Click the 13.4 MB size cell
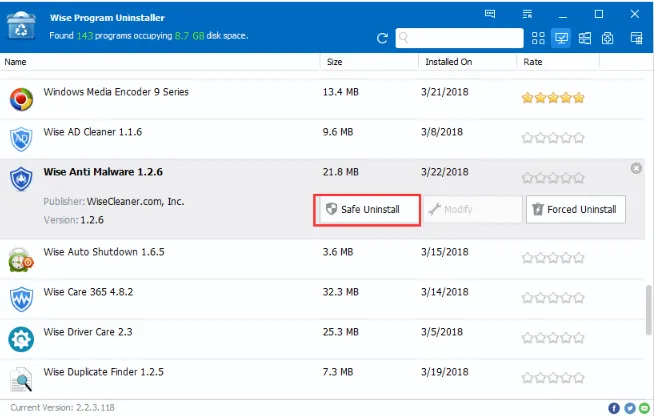Viewport: 654px width, 416px height. pyautogui.click(x=340, y=92)
